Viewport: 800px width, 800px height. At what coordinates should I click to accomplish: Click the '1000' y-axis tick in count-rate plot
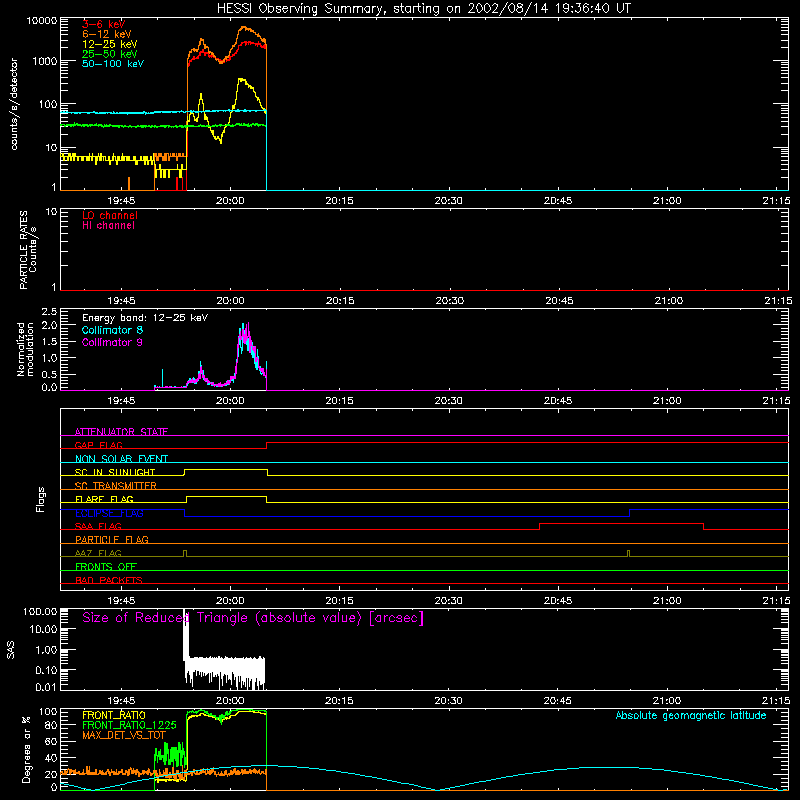(45, 61)
